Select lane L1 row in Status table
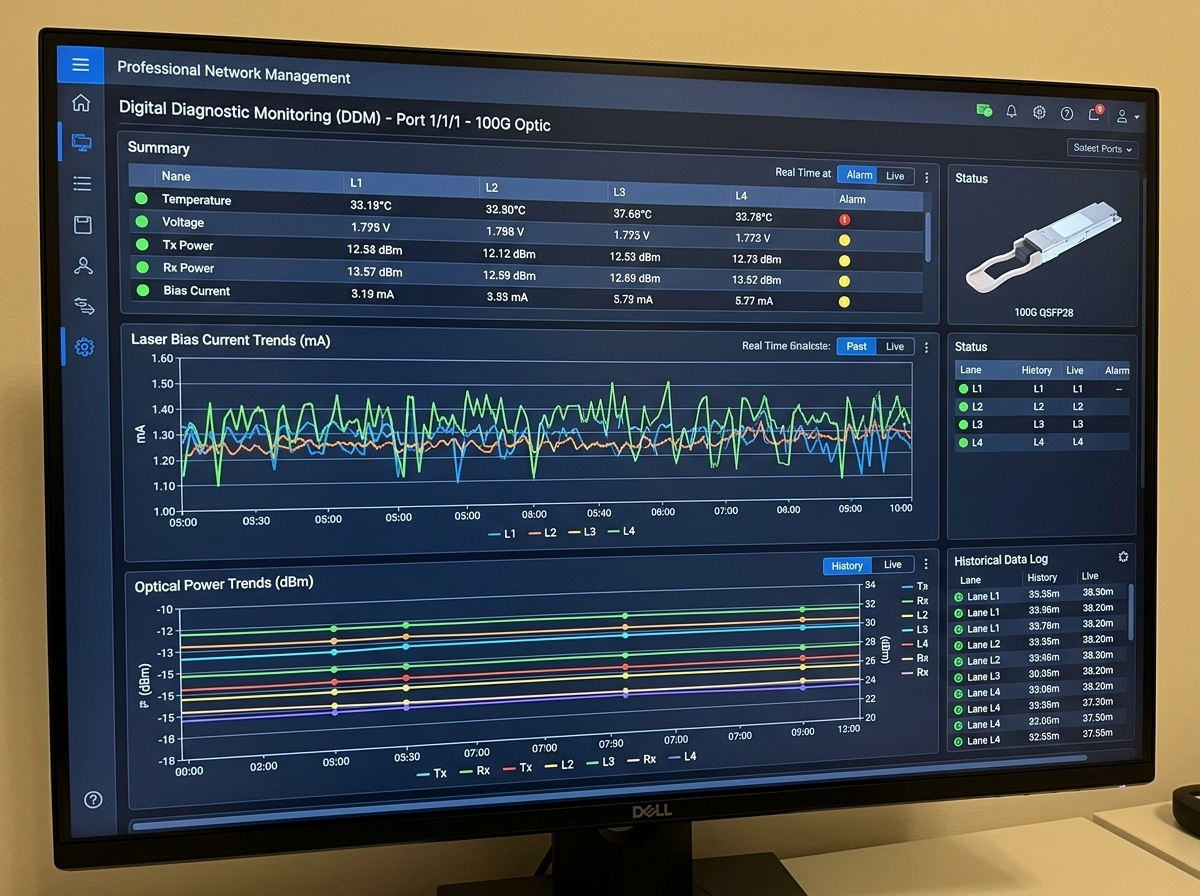Image resolution: width=1200 pixels, height=896 pixels. tap(1042, 388)
